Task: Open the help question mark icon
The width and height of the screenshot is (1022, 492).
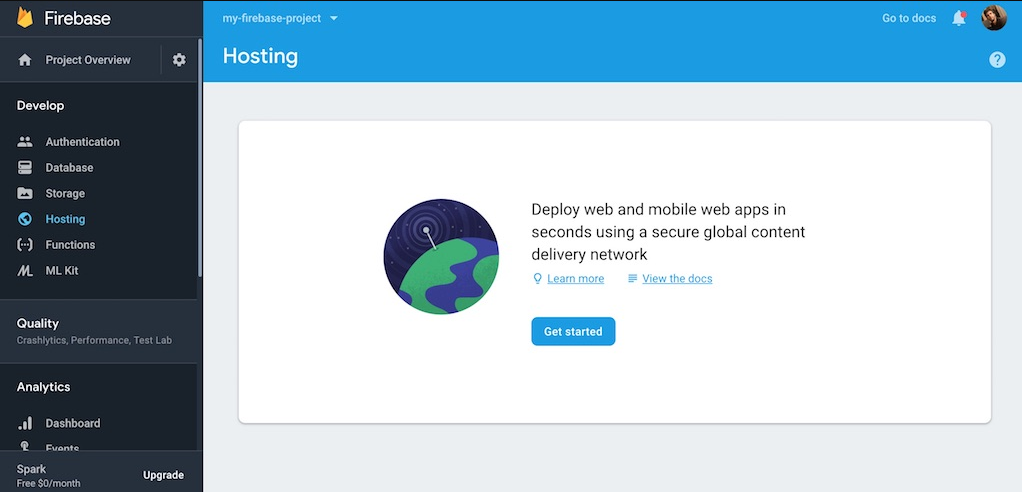Action: pos(997,60)
